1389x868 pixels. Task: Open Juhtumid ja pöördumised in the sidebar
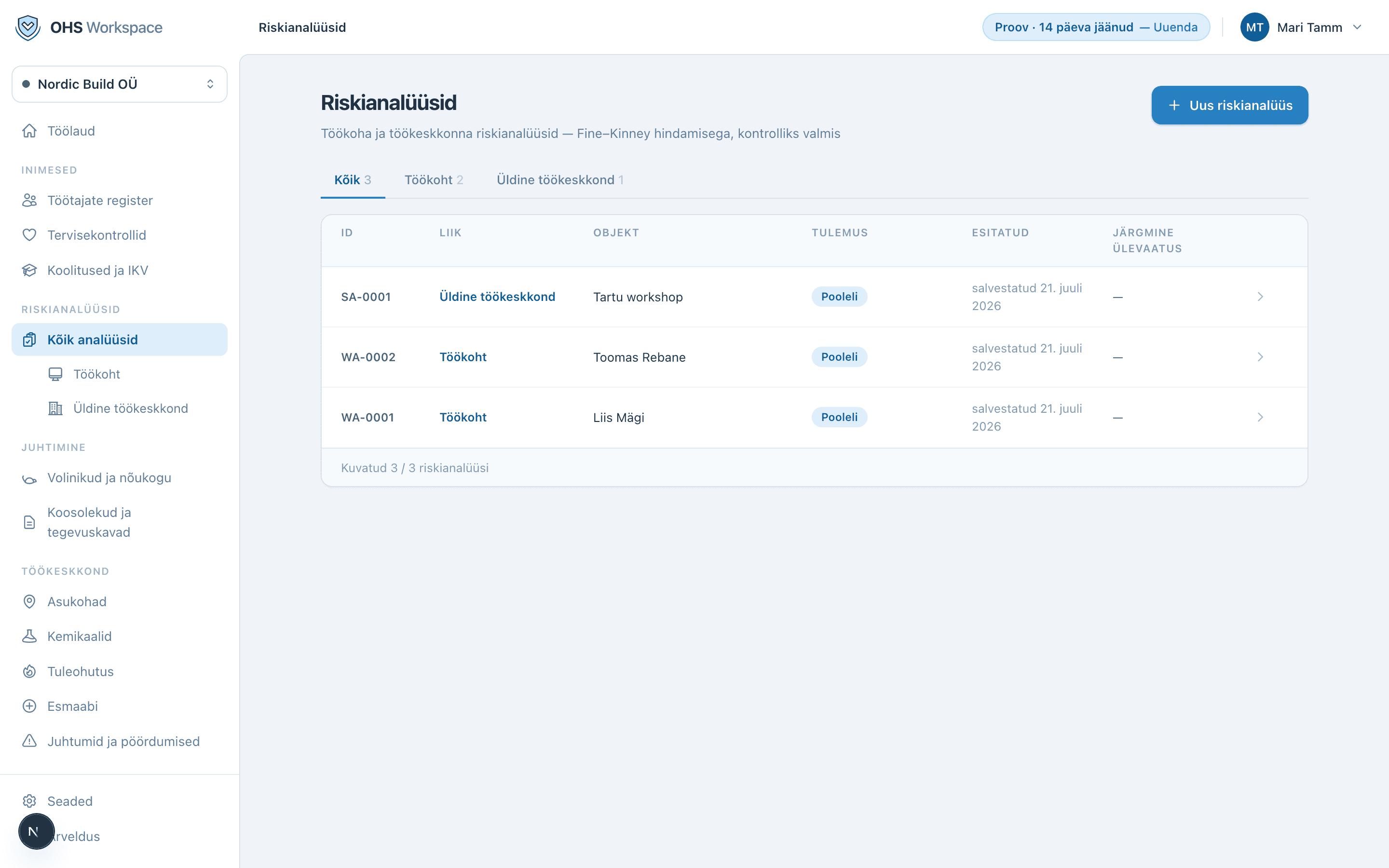[x=120, y=741]
